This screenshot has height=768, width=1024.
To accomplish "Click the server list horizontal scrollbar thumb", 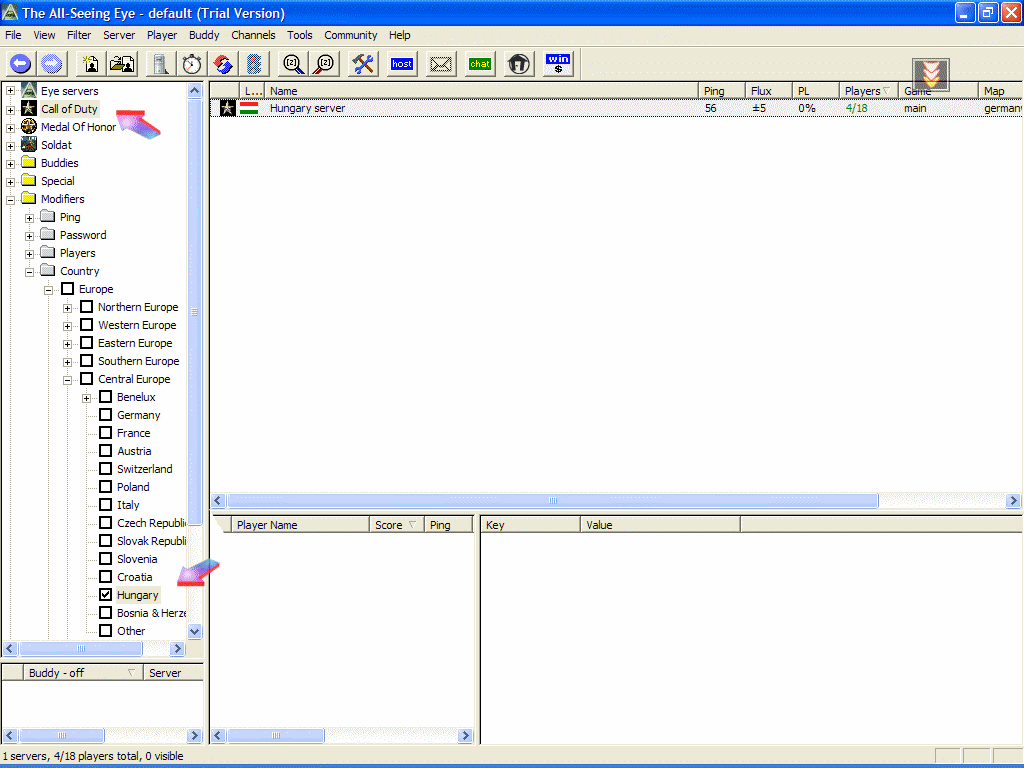I will click(552, 501).
